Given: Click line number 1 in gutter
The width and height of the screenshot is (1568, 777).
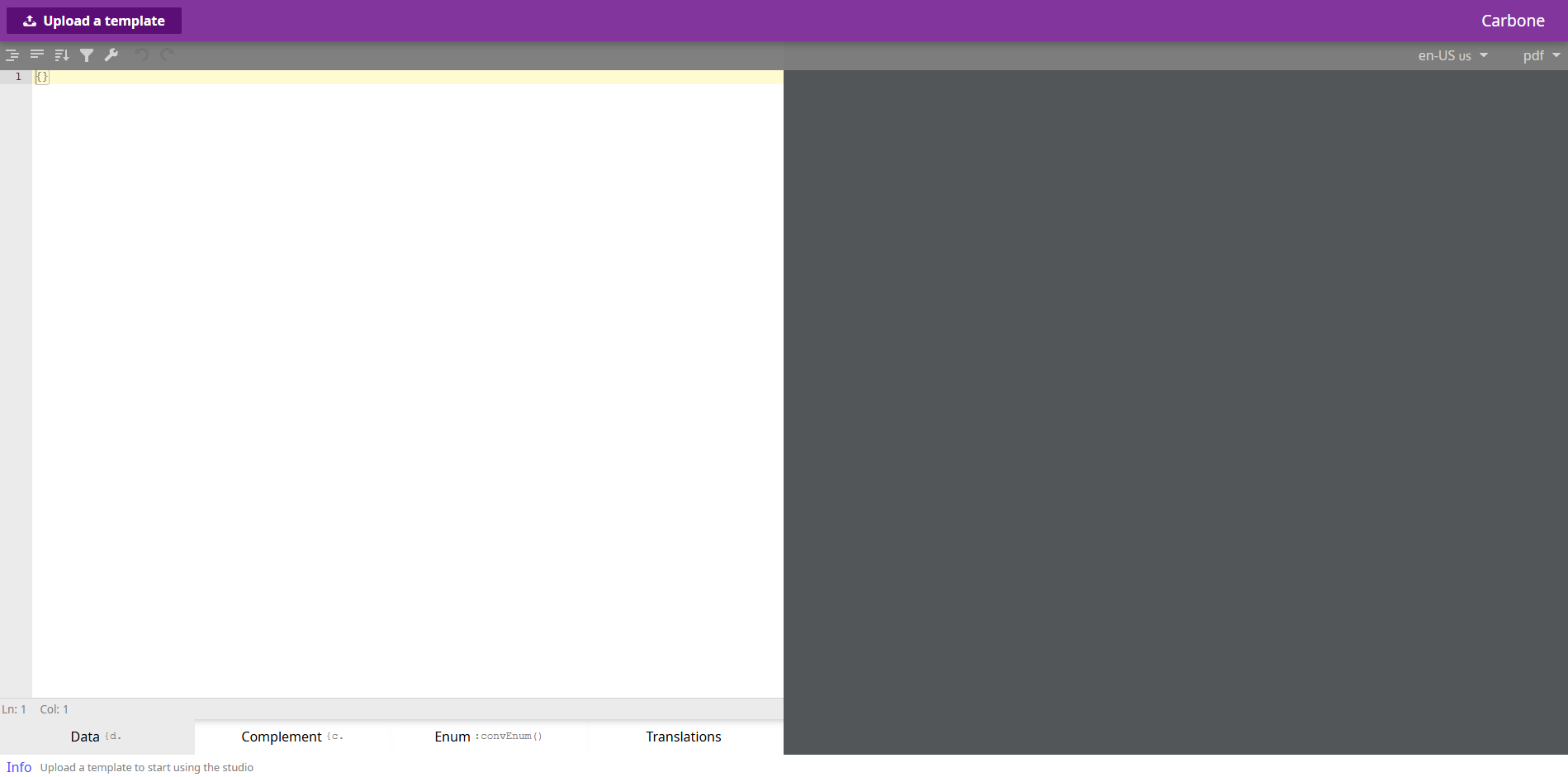Looking at the screenshot, I should click(x=18, y=77).
